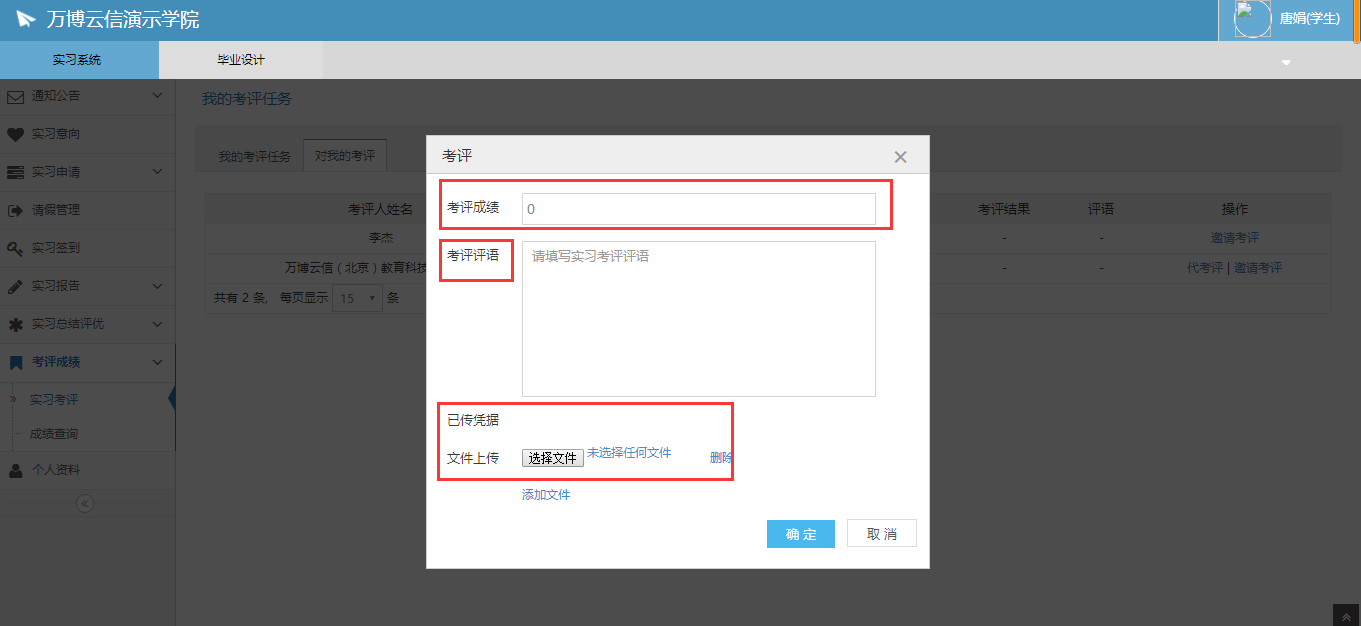Open the 每页显示 15 page-size dropdown
This screenshot has height=626, width=1361.
coord(359,298)
